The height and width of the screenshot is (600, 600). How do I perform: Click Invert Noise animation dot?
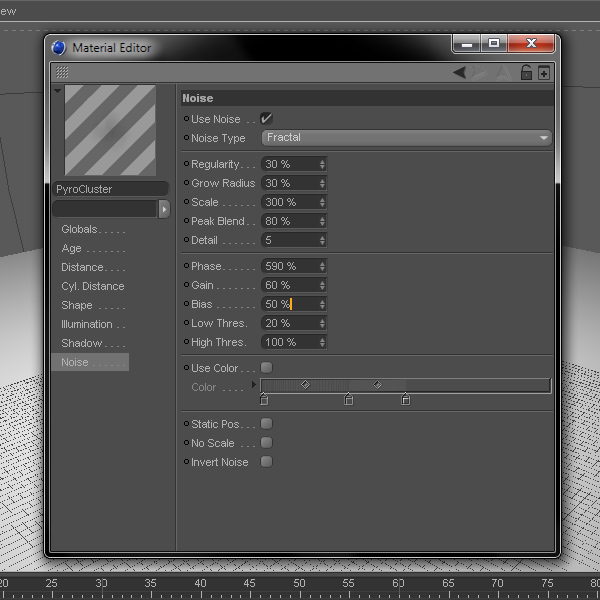click(x=186, y=461)
